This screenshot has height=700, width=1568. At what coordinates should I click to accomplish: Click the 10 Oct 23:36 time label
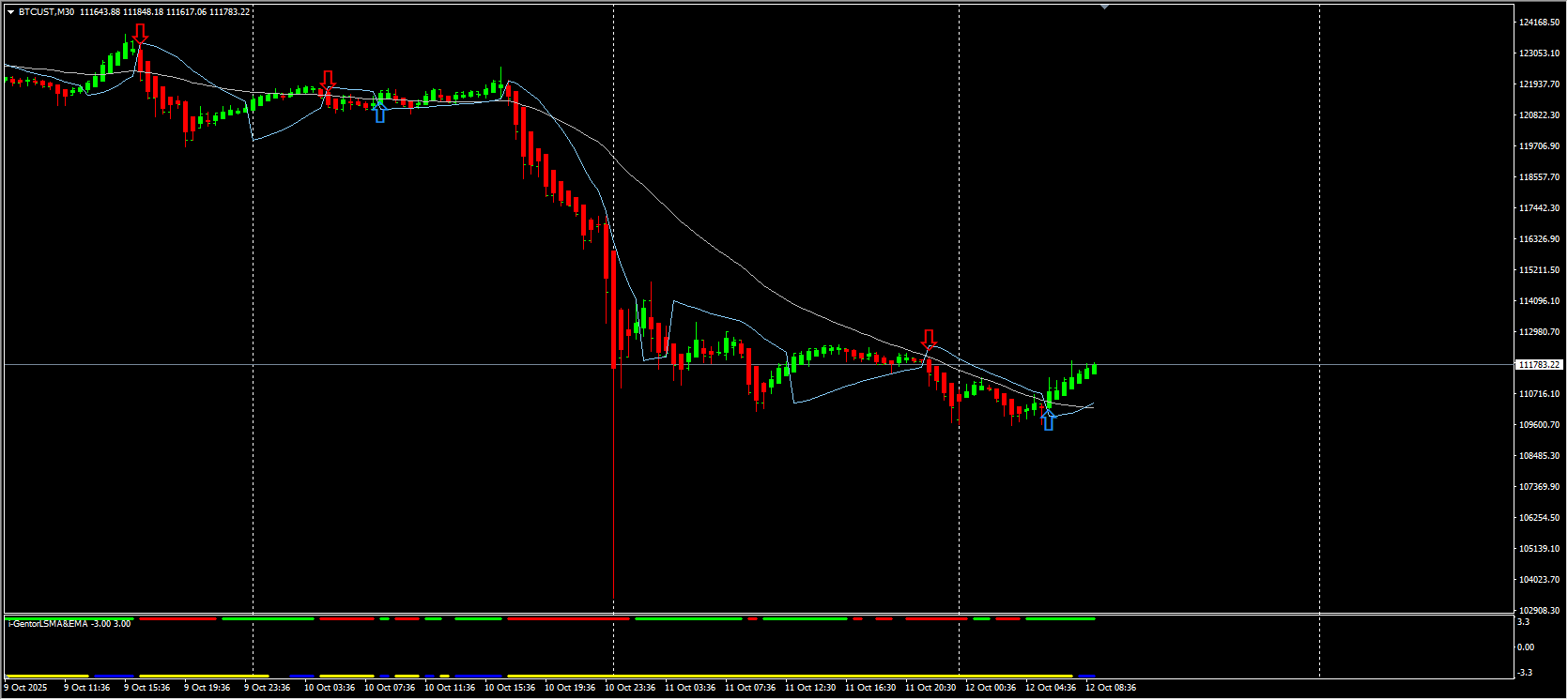[630, 688]
